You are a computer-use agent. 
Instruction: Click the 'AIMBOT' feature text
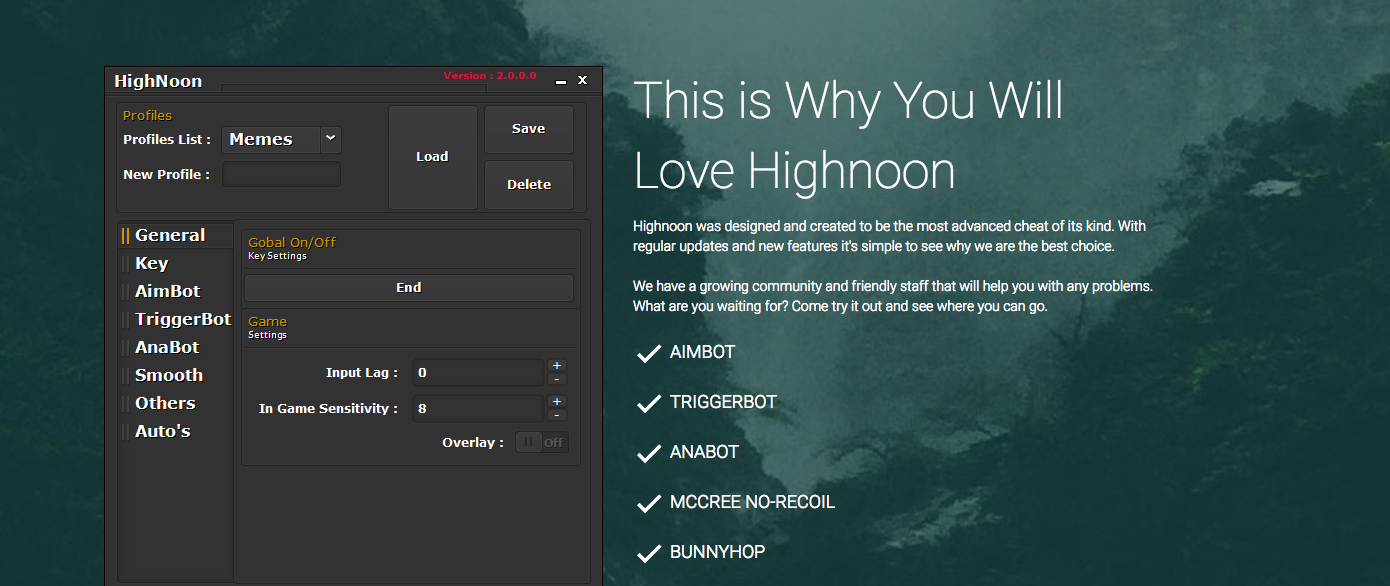coord(703,352)
